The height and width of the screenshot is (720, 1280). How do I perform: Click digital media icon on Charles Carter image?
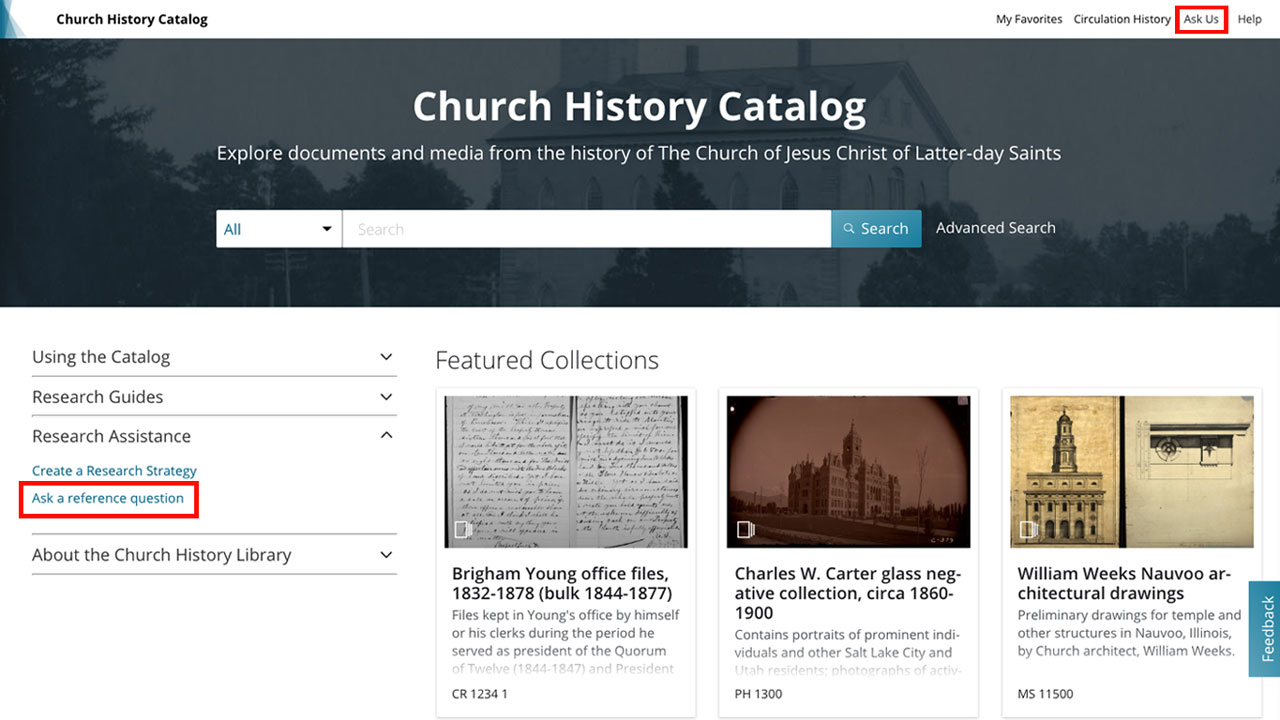point(746,529)
